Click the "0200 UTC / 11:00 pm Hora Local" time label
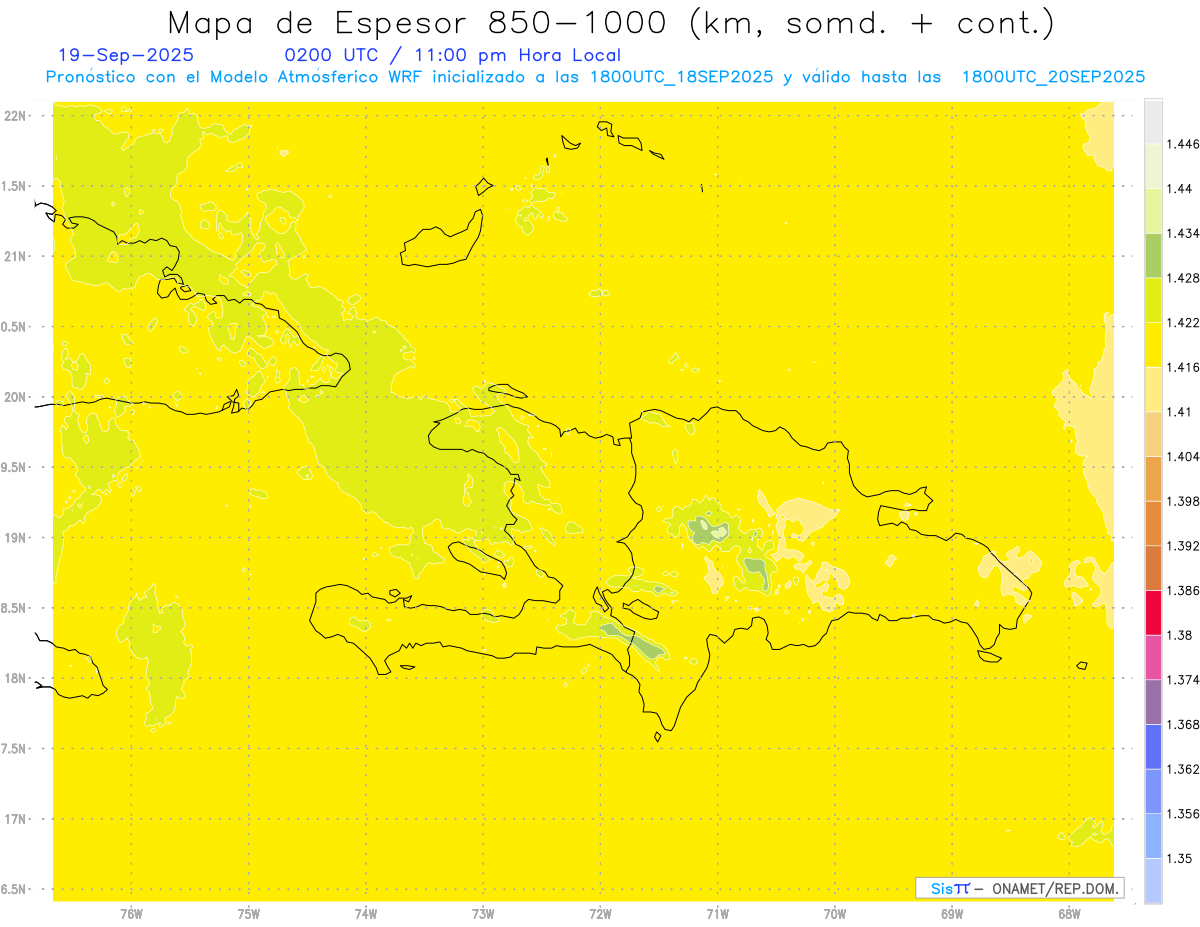 [x=453, y=55]
